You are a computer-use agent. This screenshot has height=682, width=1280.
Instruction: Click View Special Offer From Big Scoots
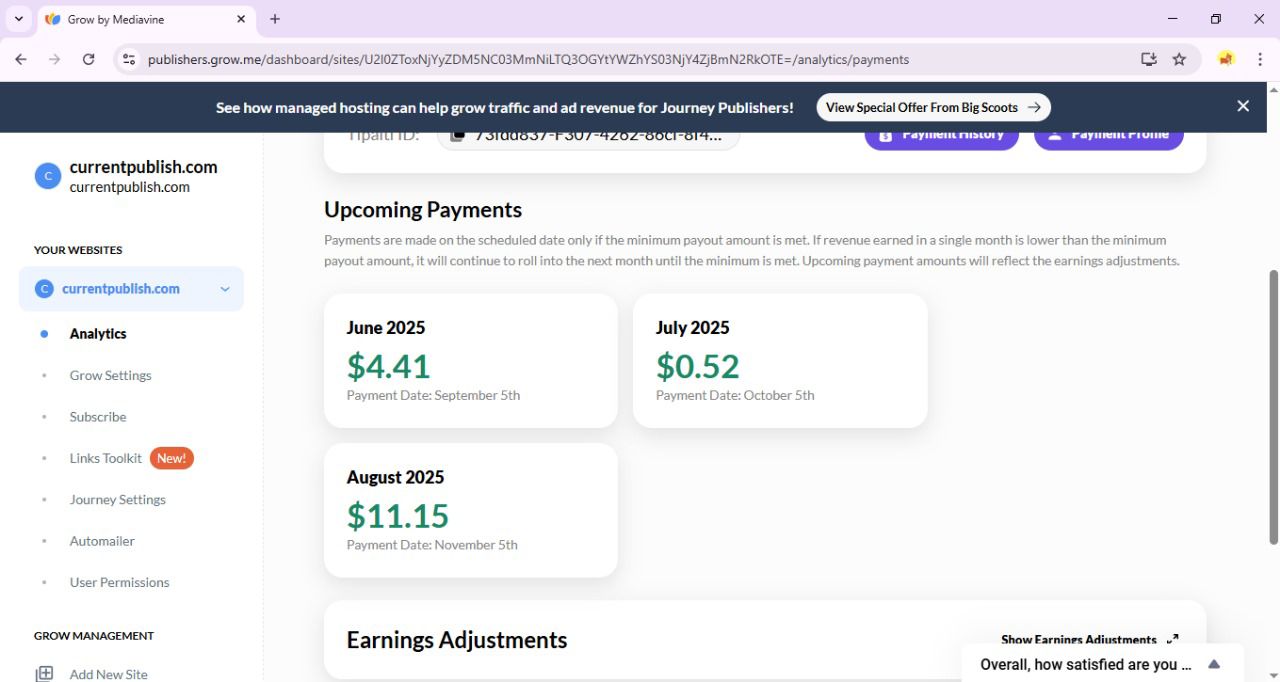coord(932,107)
